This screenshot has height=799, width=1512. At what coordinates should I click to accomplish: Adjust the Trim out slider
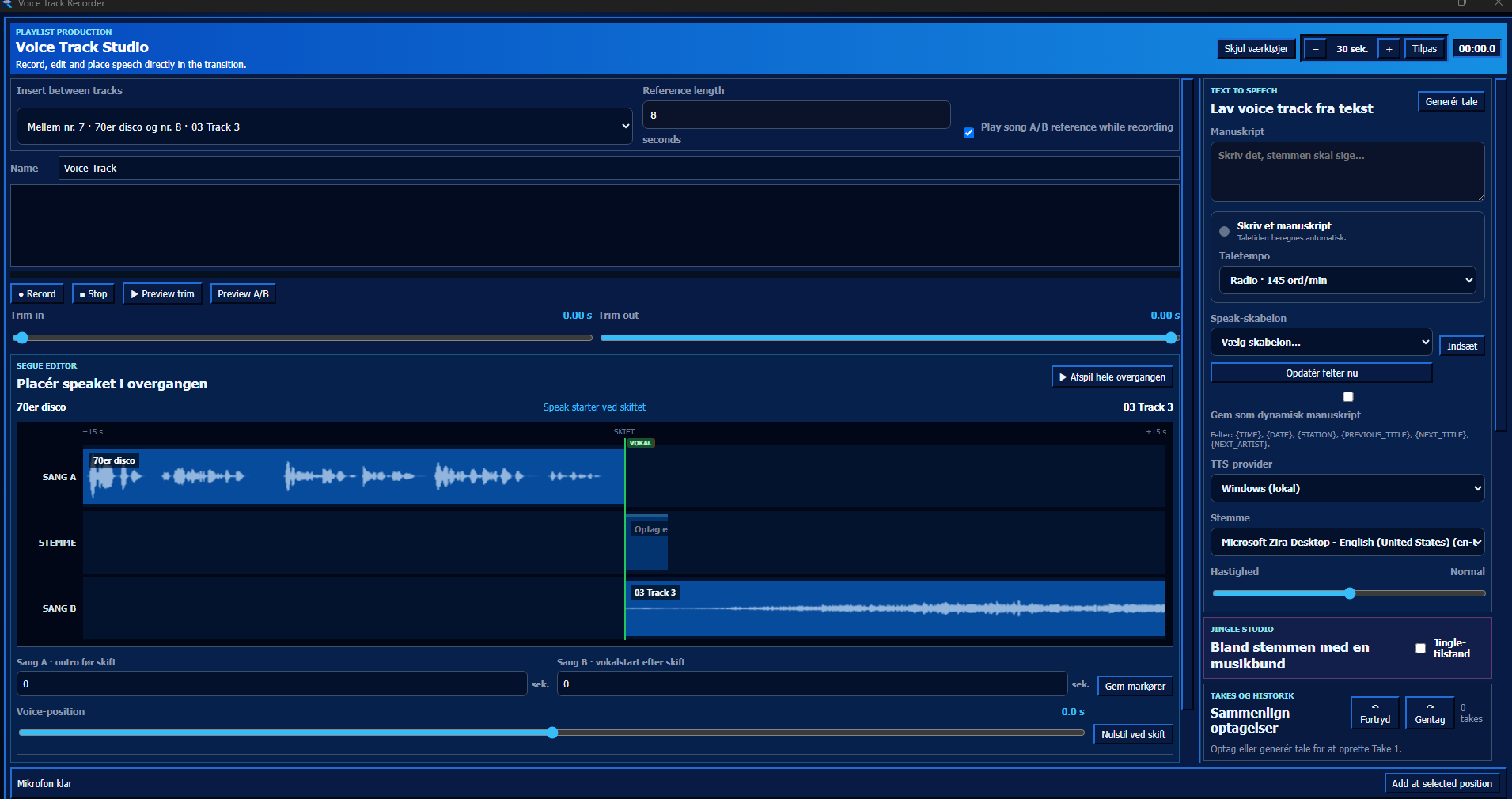(890, 338)
